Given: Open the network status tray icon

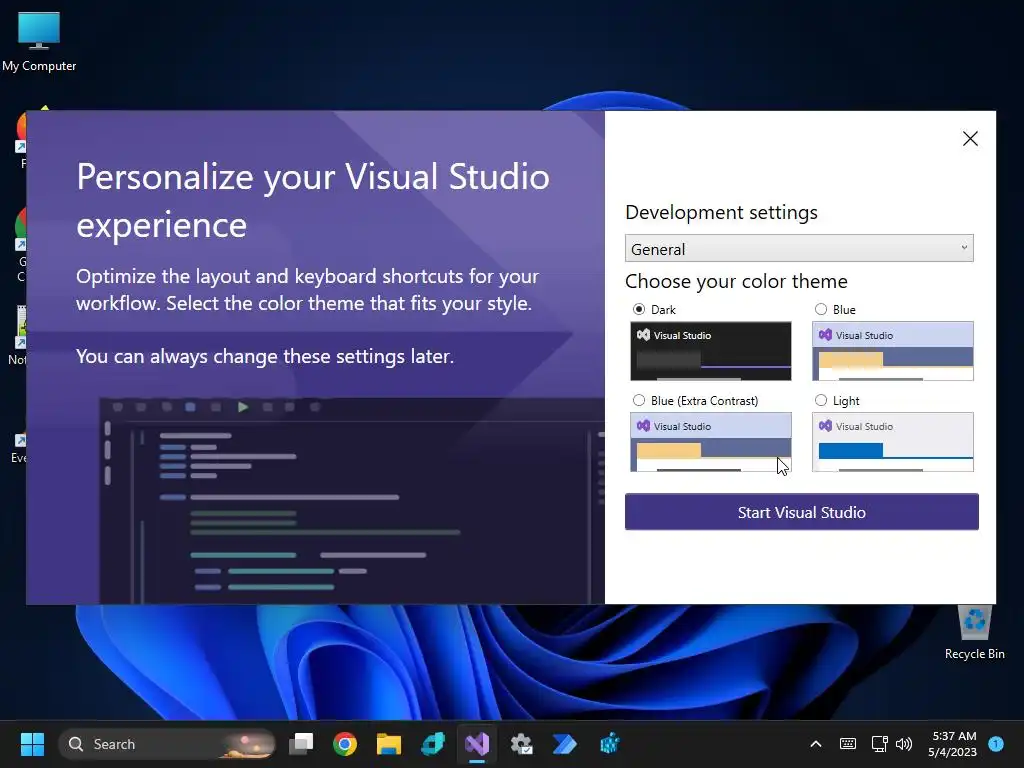Looking at the screenshot, I should (x=879, y=744).
